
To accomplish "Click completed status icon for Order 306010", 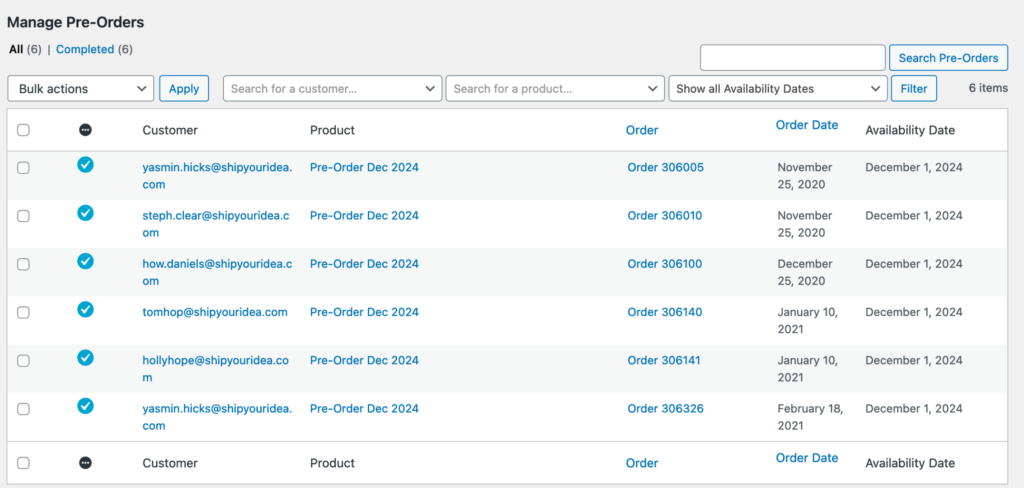I will [85, 213].
